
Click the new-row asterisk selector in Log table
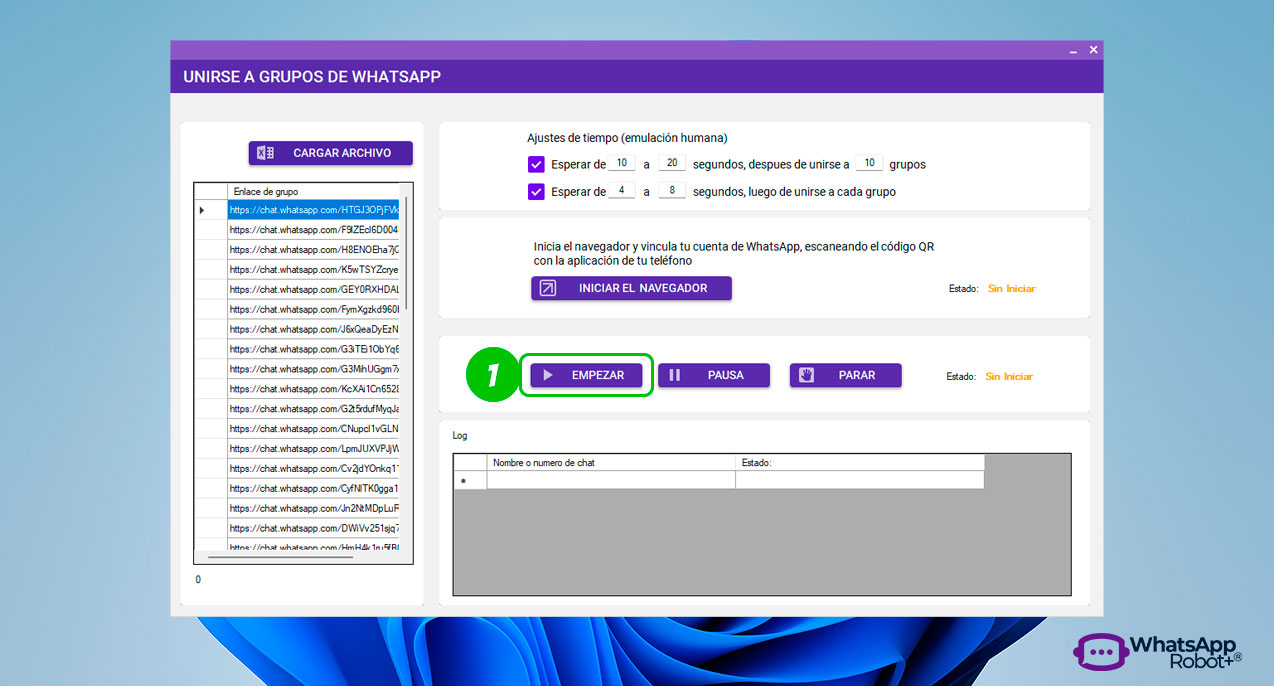[470, 481]
